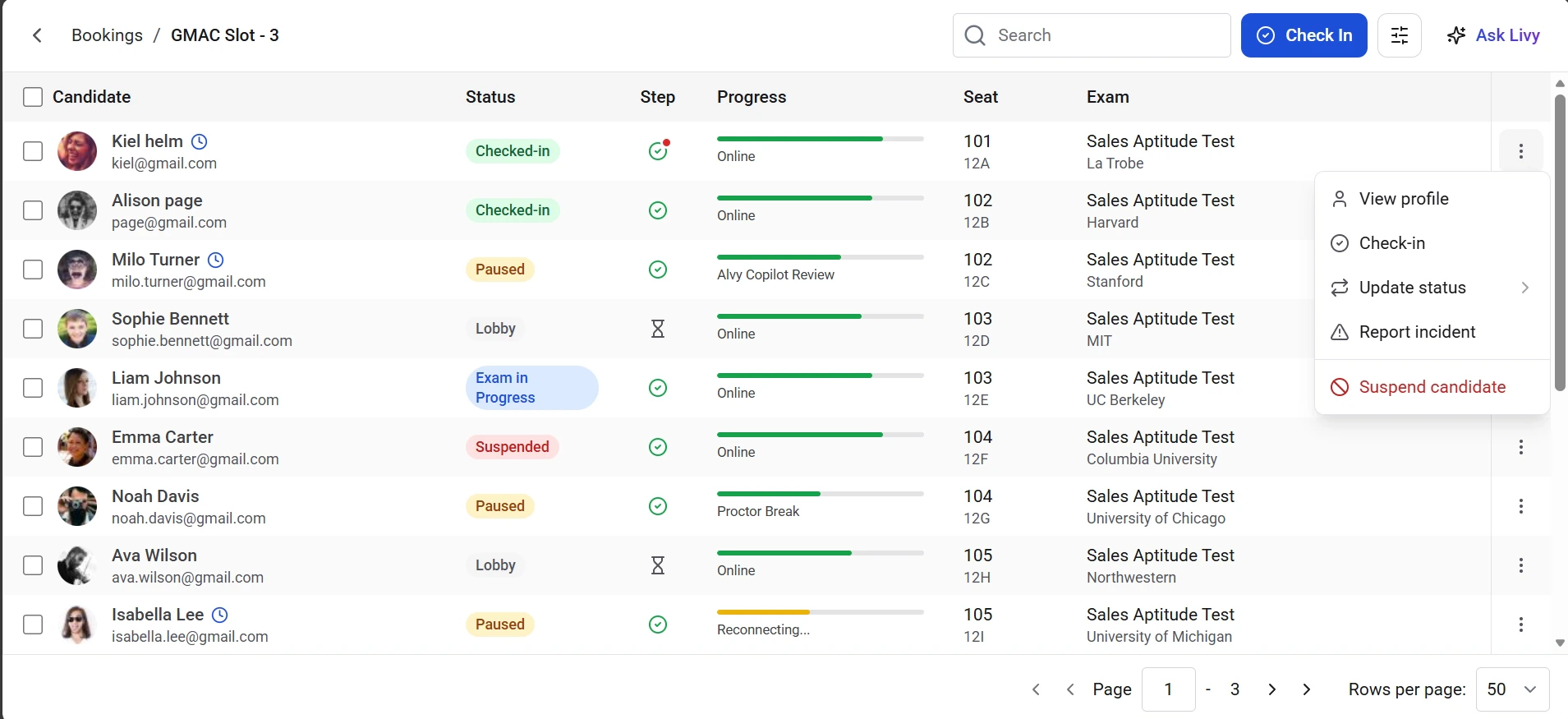Screen dimensions: 1568x719
Task: Open three-dot menu for Isabella Lee
Action: 1520,625
